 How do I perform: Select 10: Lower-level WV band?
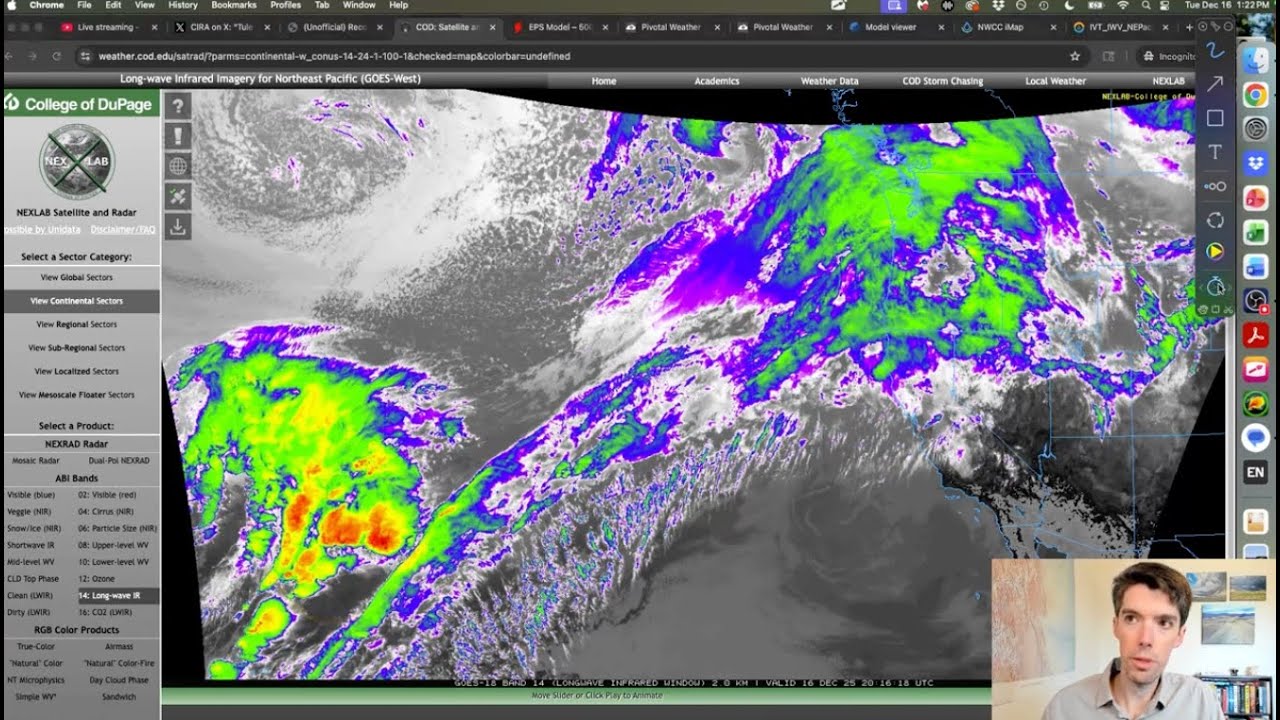[115, 562]
